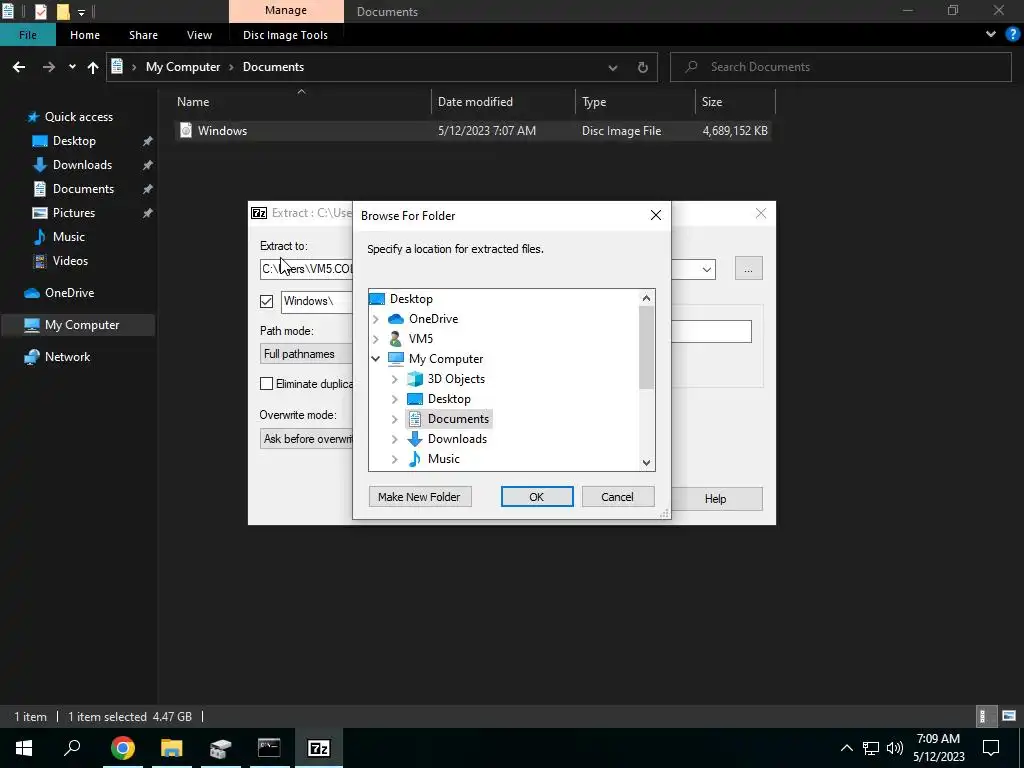
Task: Click the Windows\ subfolder name field
Action: pyautogui.click(x=317, y=301)
